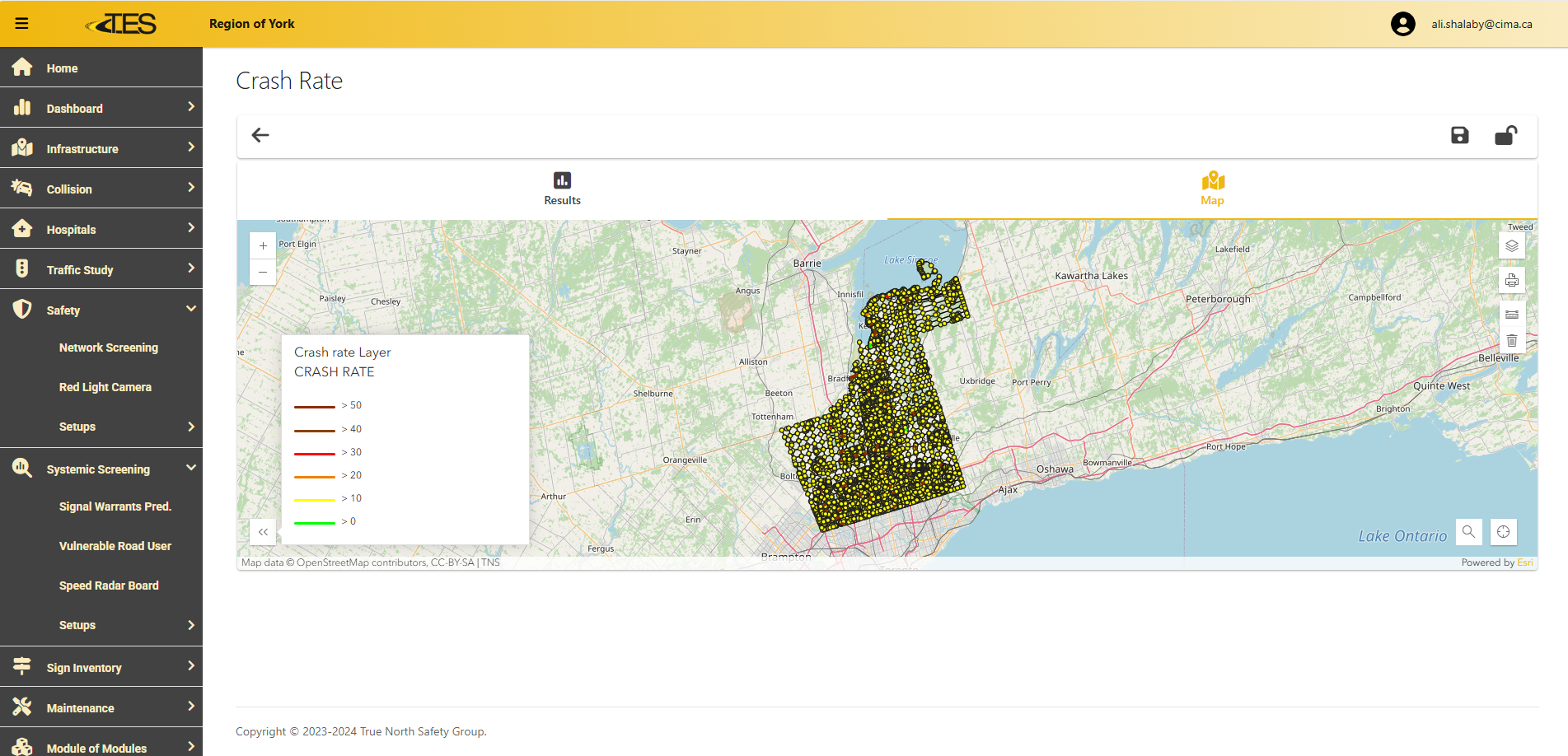
Task: Expand the Collision menu chevron
Action: pyautogui.click(x=191, y=188)
